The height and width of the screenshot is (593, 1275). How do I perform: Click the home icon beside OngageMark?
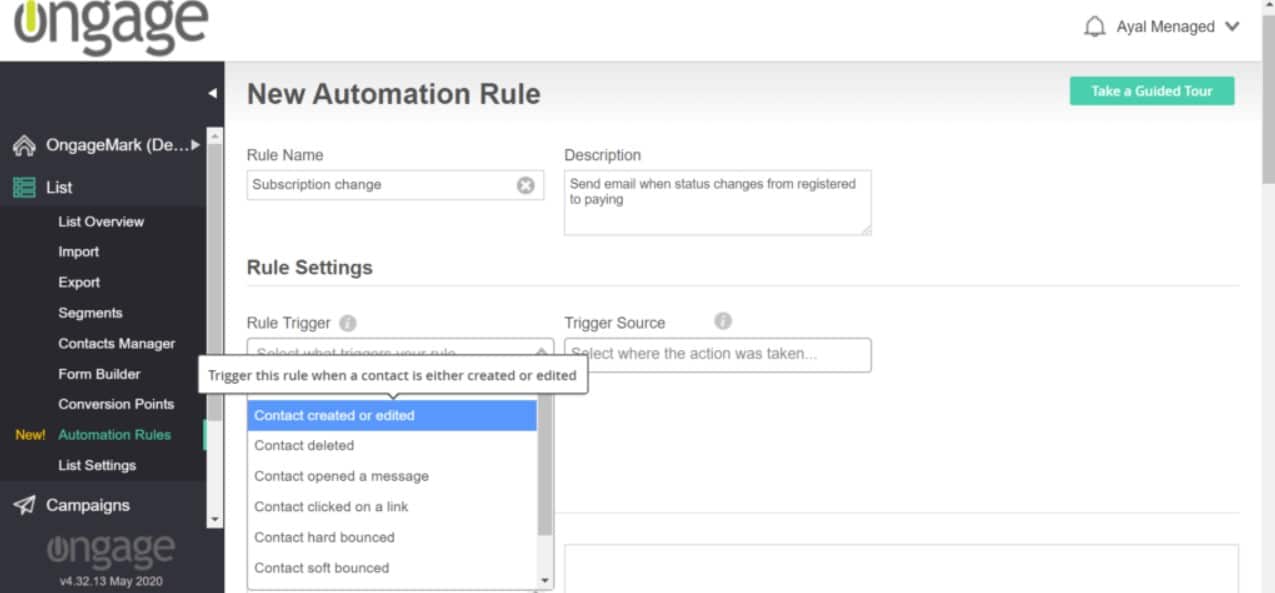coord(24,146)
